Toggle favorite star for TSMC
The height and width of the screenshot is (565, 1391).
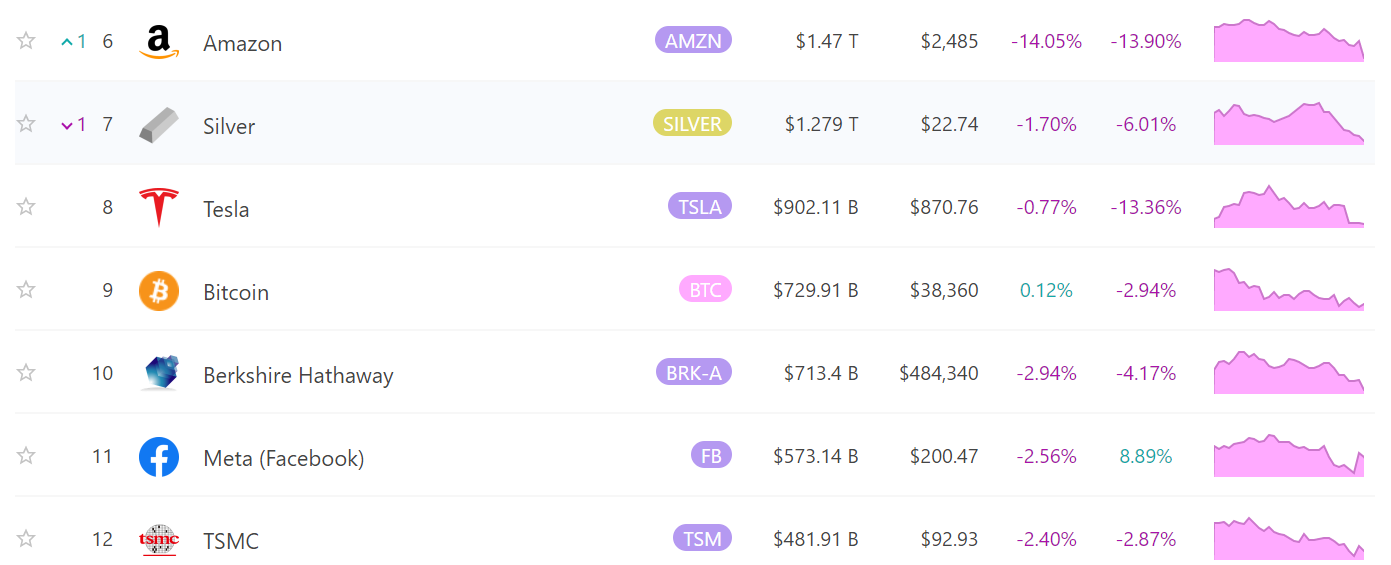point(26,539)
